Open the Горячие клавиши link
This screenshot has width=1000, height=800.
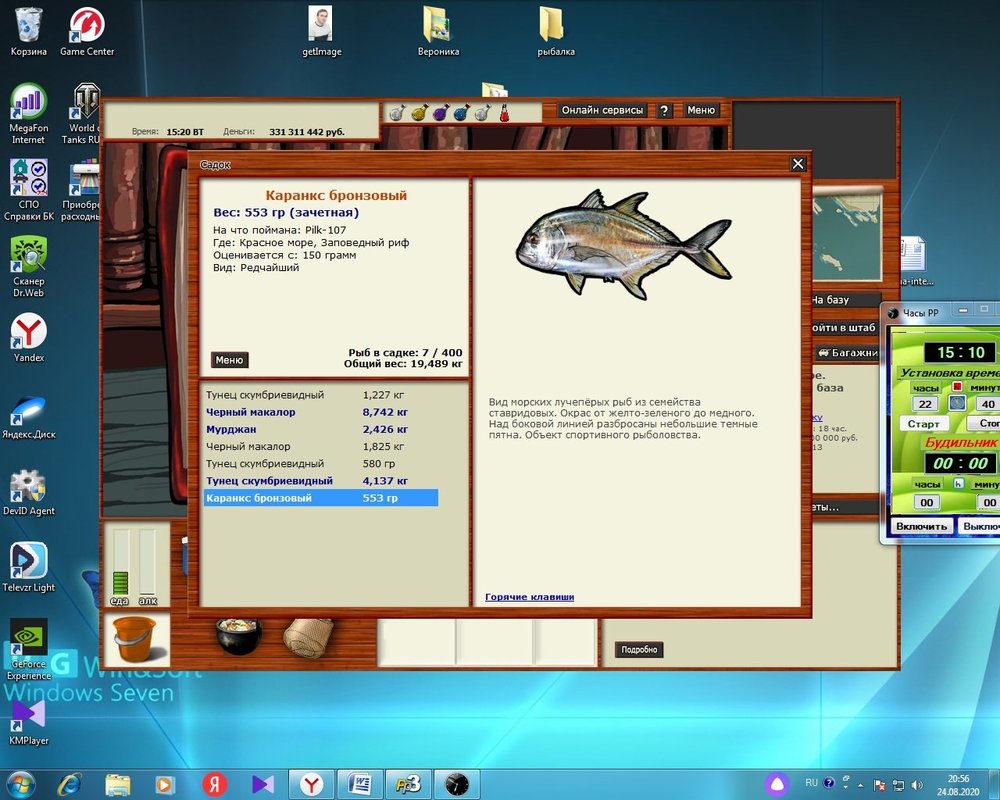coord(529,597)
